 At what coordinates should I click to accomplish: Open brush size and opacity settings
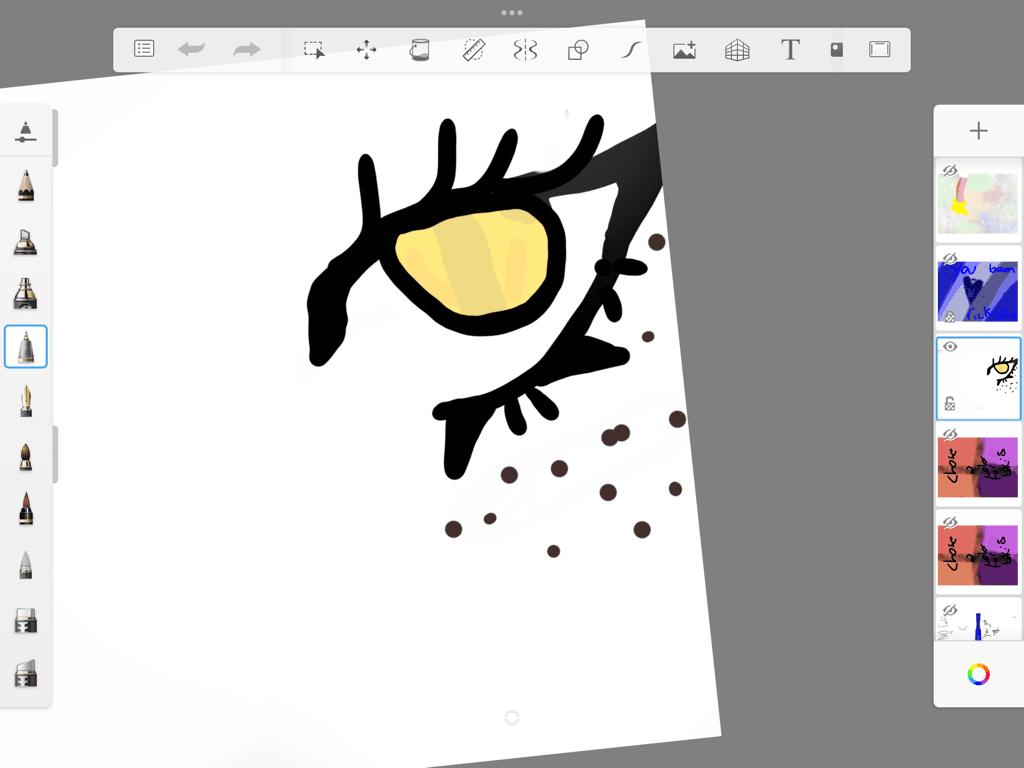[x=26, y=131]
